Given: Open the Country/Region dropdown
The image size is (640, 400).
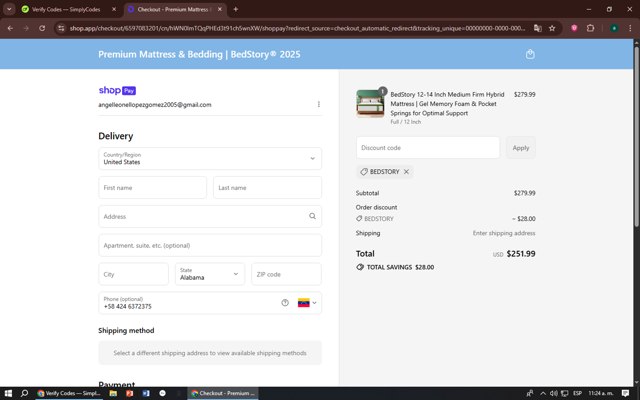Looking at the screenshot, I should [x=210, y=158].
